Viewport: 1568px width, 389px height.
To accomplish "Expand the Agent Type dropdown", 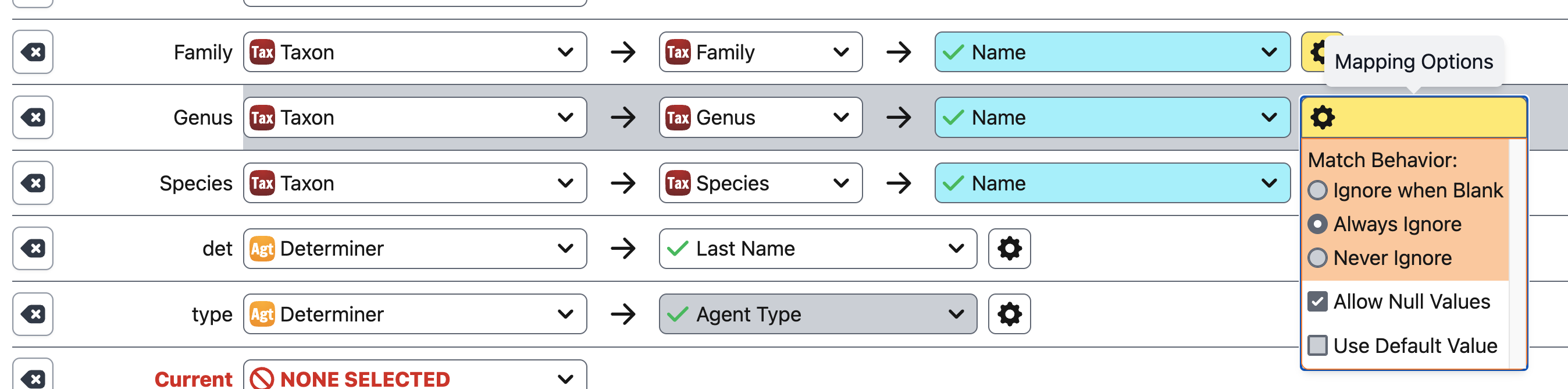I will pos(817,314).
